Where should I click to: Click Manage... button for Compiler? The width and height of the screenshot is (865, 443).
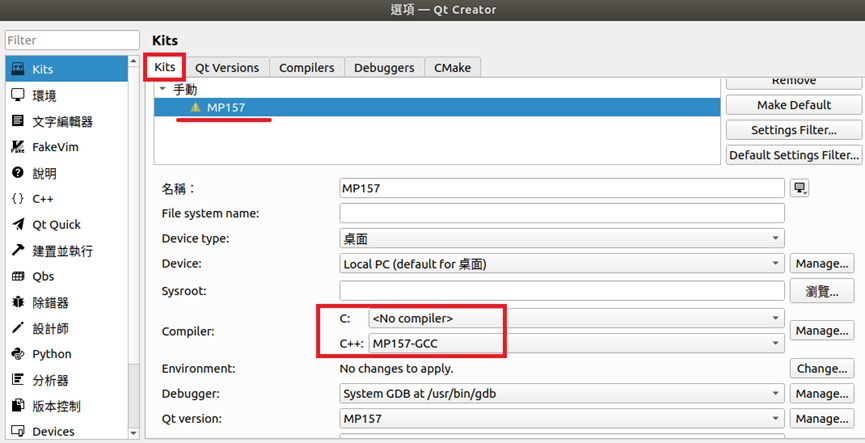[822, 330]
